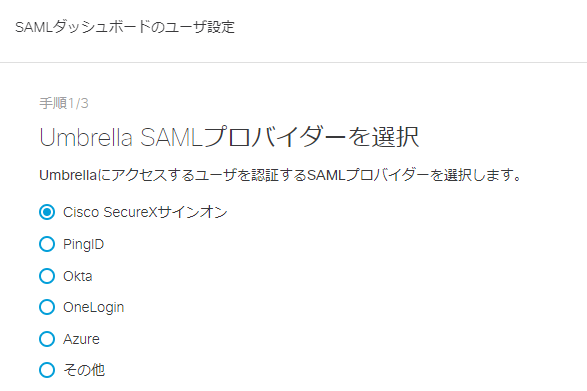Choose the その他 radio button
This screenshot has height=391, width=587.
pos(47,370)
